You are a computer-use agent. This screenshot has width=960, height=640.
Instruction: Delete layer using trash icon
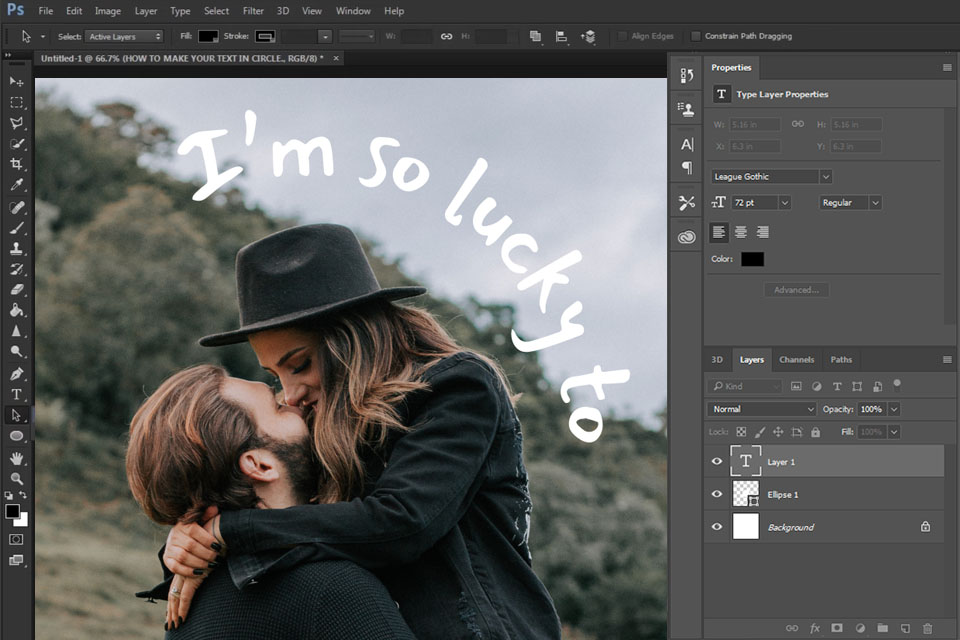click(x=927, y=628)
